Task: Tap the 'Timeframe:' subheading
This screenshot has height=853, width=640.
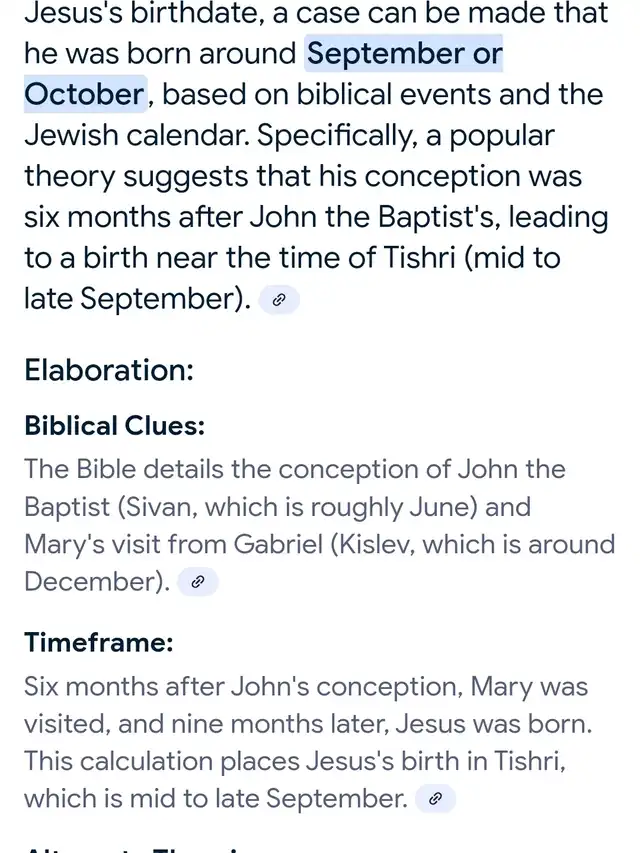Action: (x=99, y=642)
